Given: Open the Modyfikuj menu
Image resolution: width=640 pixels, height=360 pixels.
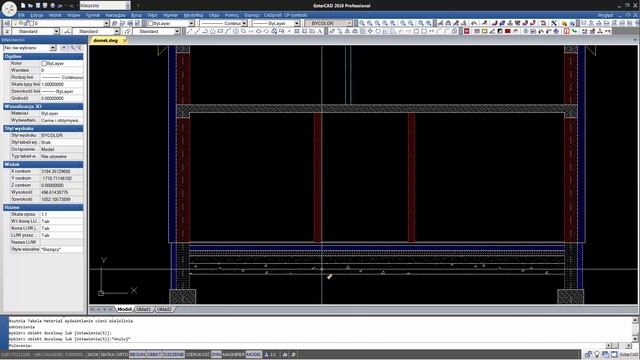Looking at the screenshot, I should coord(193,15).
